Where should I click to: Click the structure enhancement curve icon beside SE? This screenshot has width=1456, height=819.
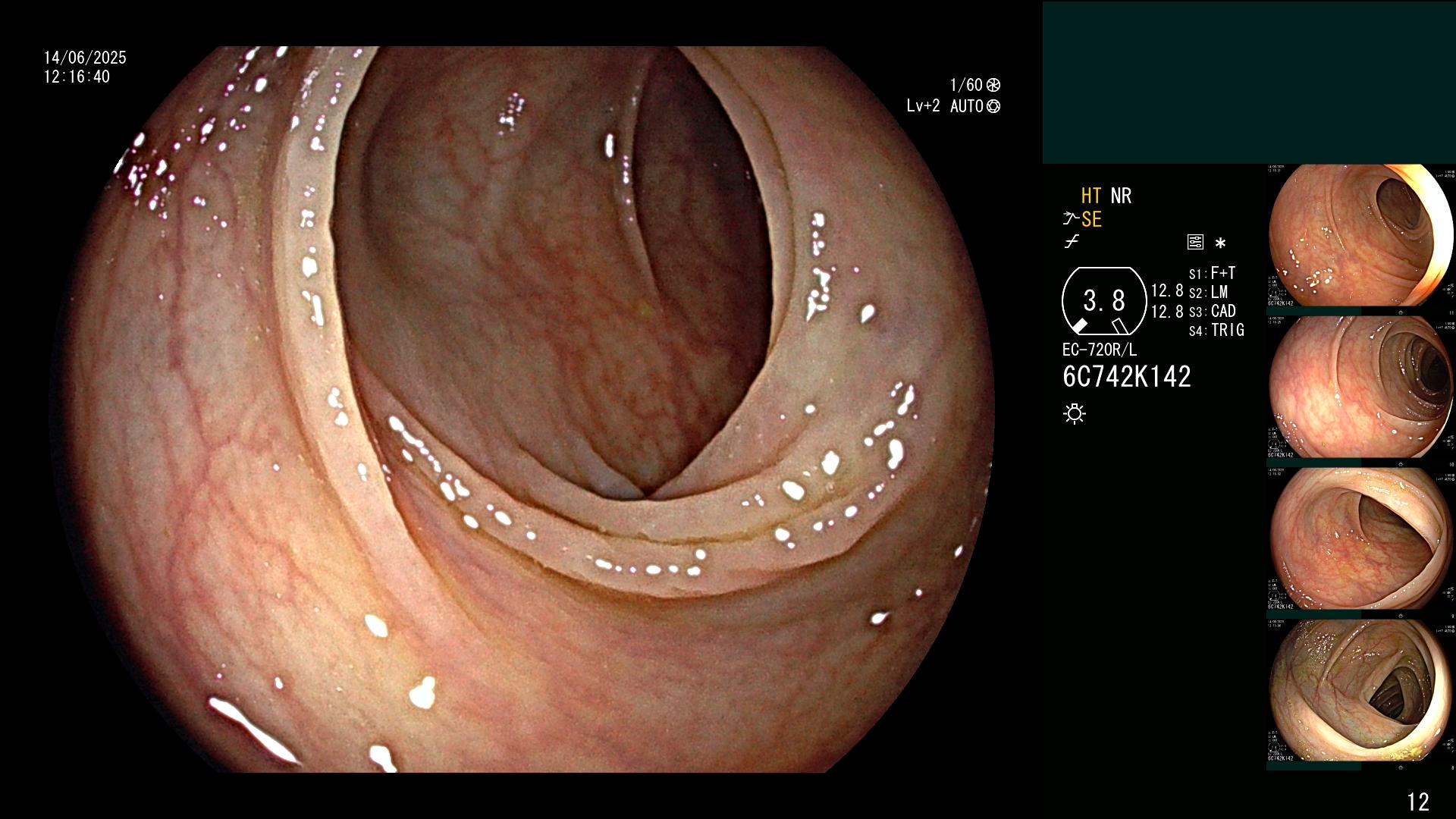pyautogui.click(x=1071, y=219)
